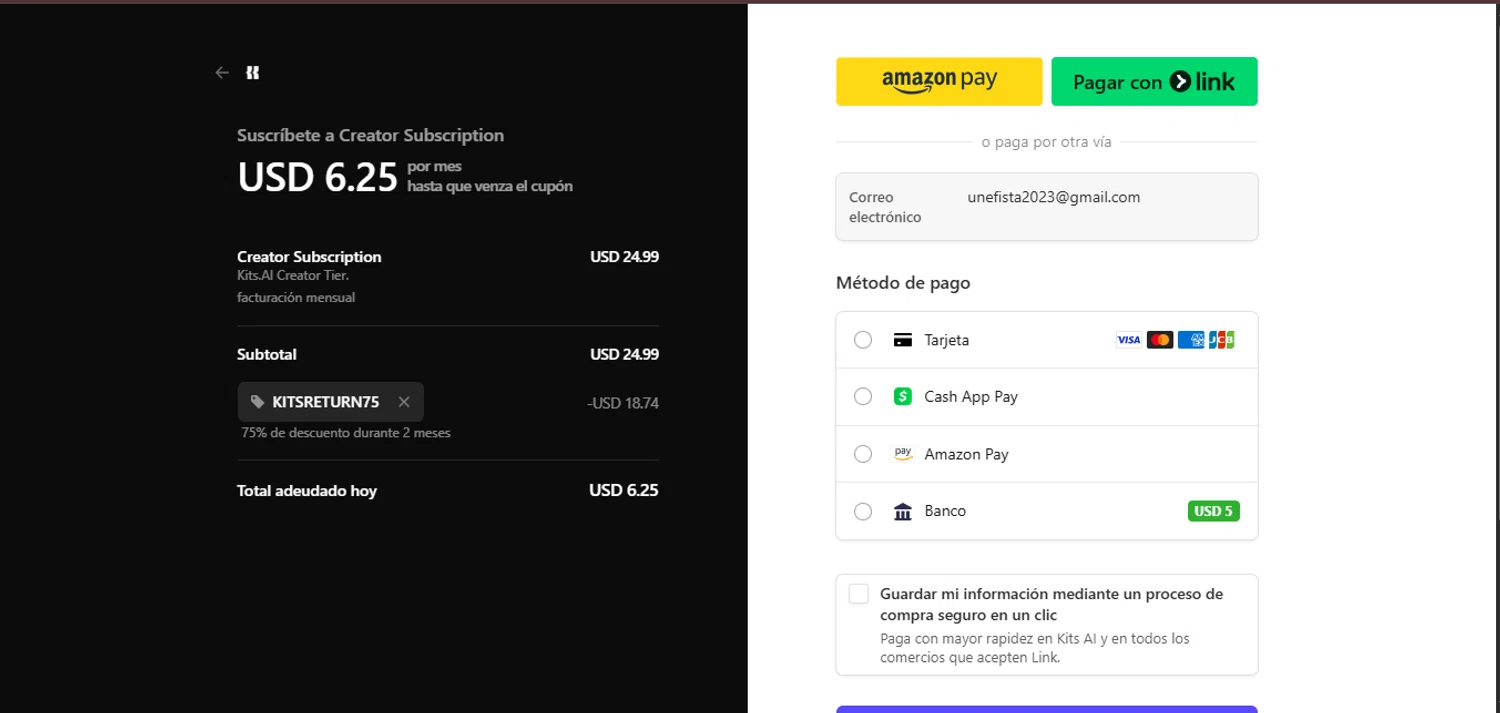Click the coupon tag icon beside KITSRETURN75

tap(258, 402)
